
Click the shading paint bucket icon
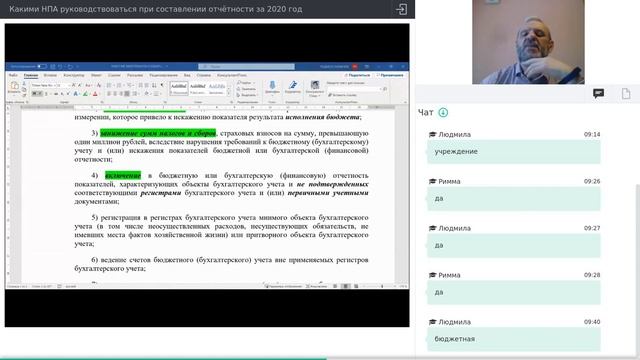click(x=147, y=93)
